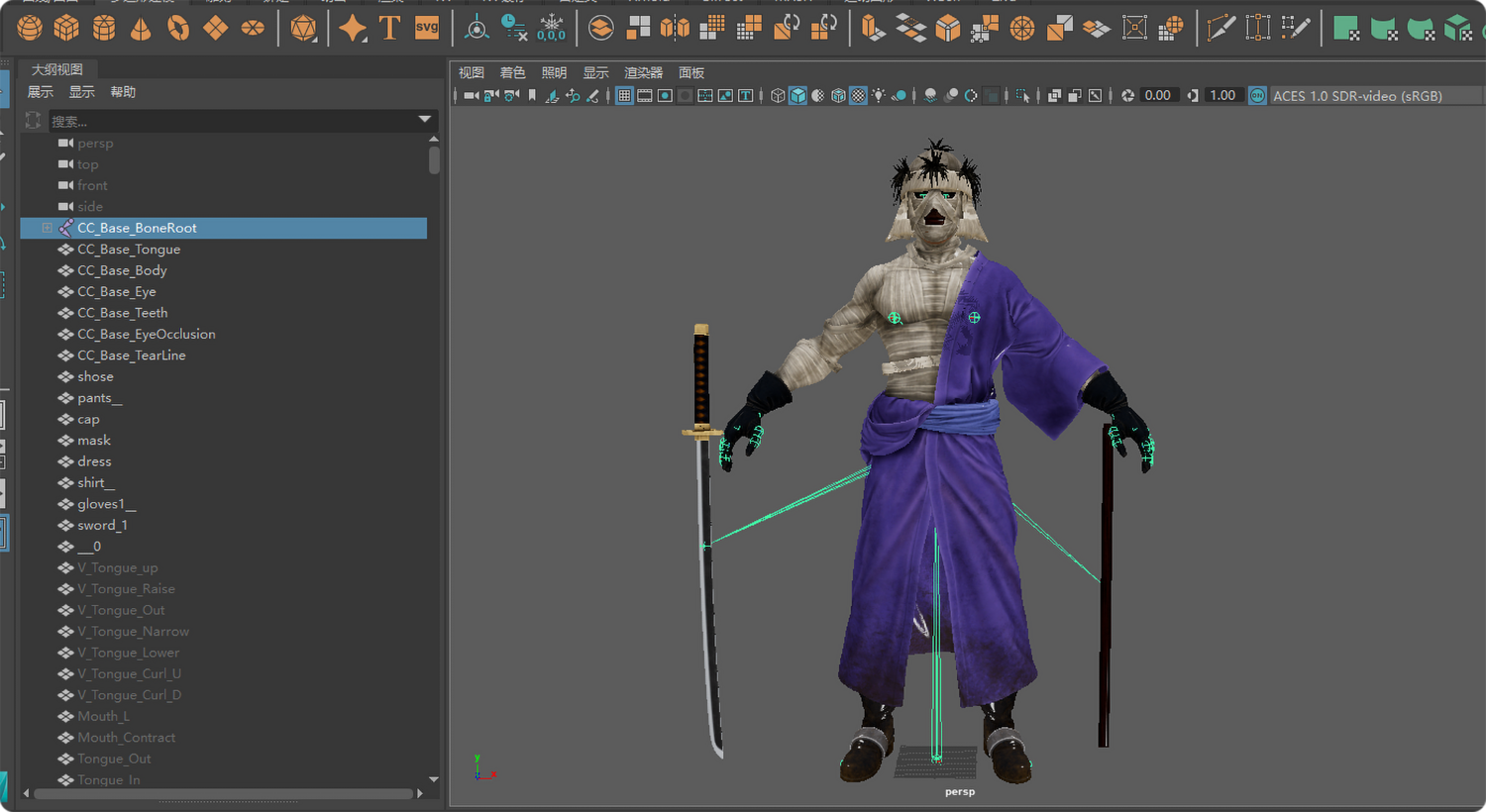This screenshot has width=1486, height=812.
Task: Click the SVG import shelf icon
Action: pos(427,28)
